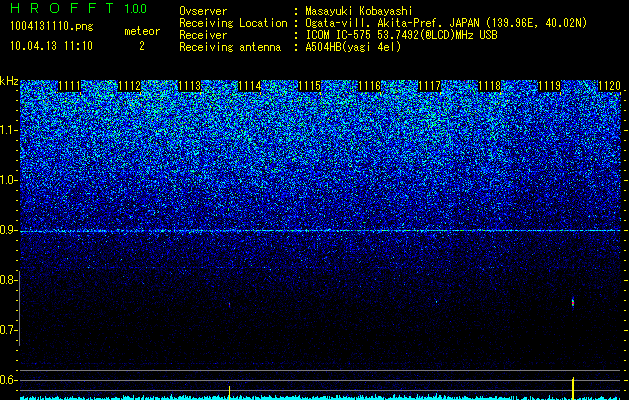This screenshot has width=629, height=400.
Task: Click the date stamp 10.04.13 11:10
Action: point(51,46)
